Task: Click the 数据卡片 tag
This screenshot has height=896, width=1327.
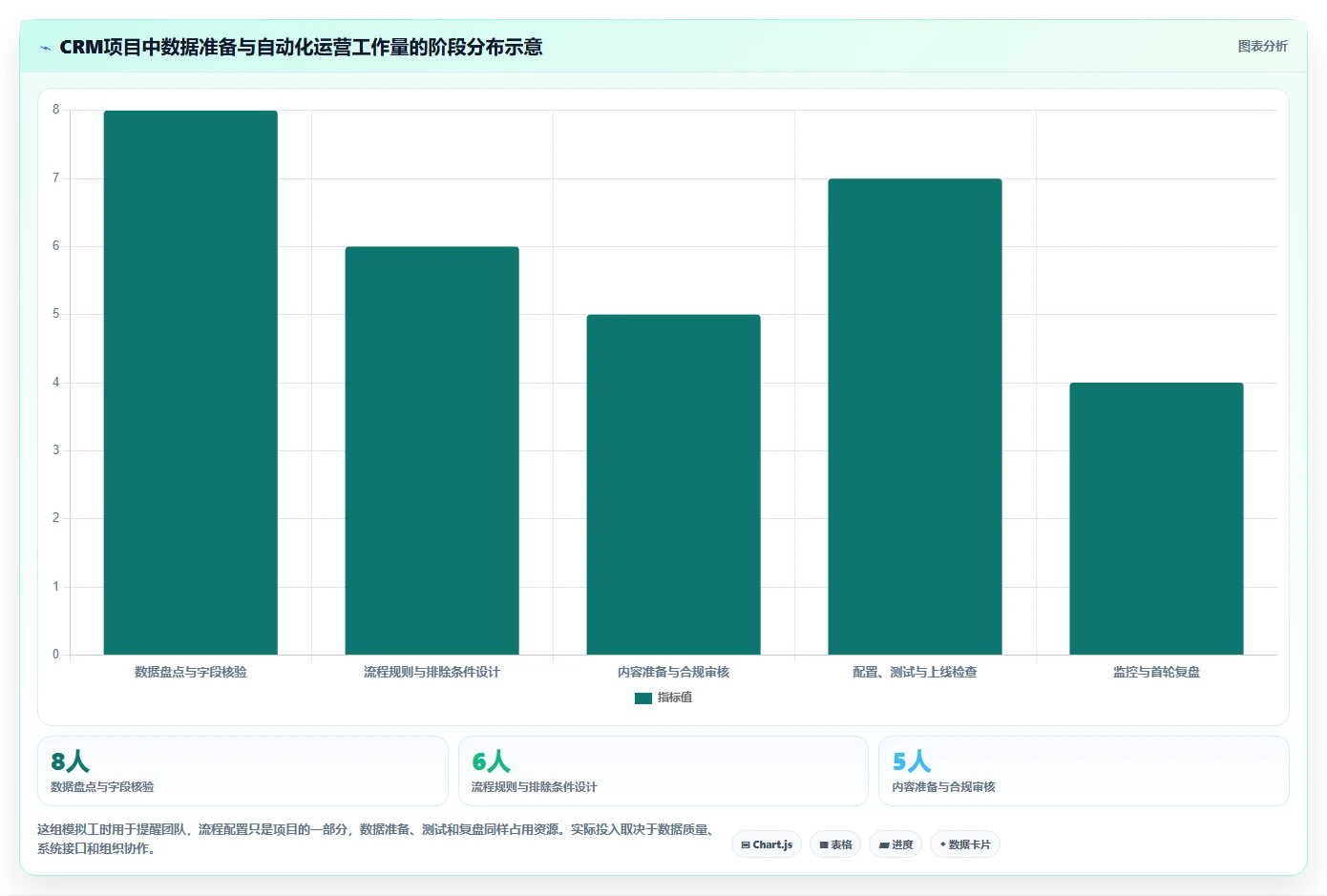Action: pos(965,844)
